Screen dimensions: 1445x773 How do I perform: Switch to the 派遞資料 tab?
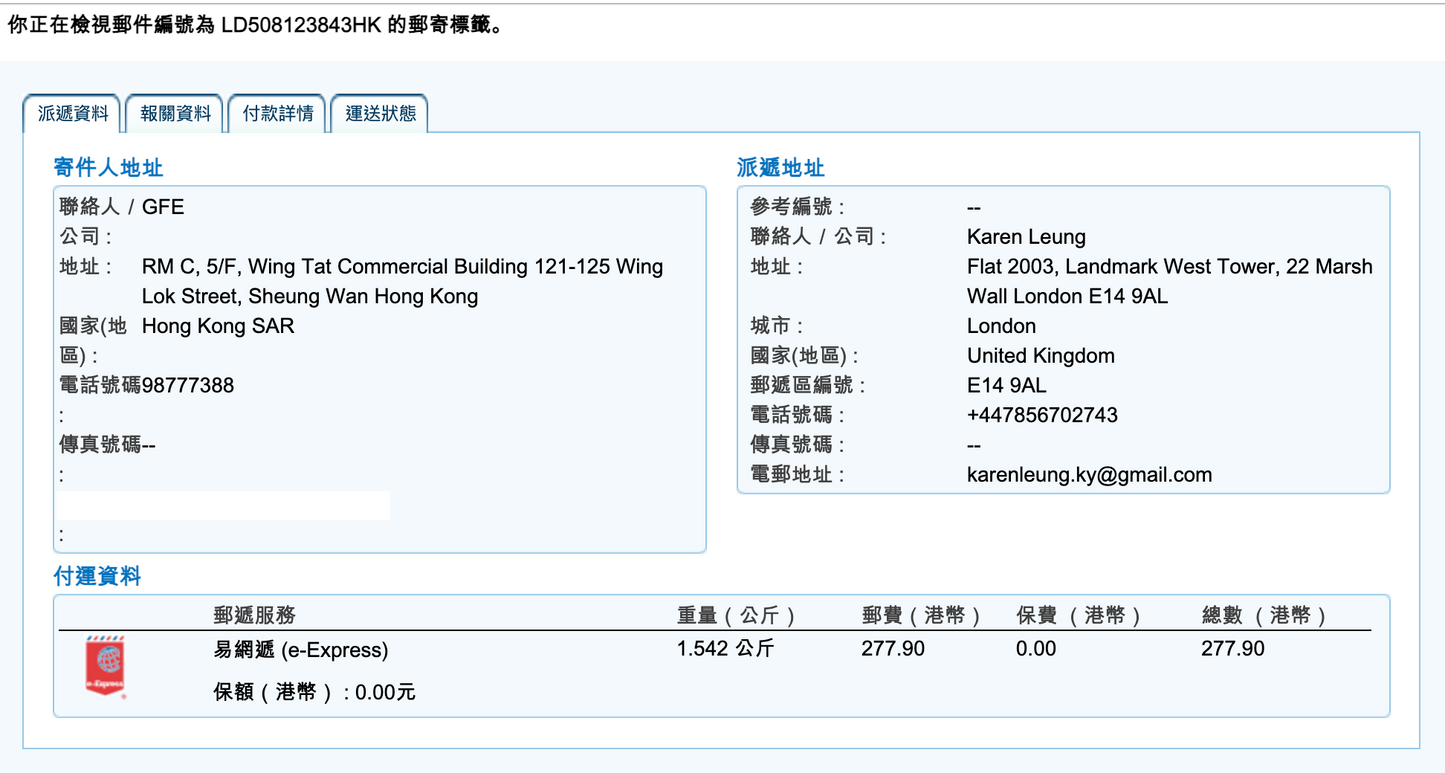tap(72, 114)
